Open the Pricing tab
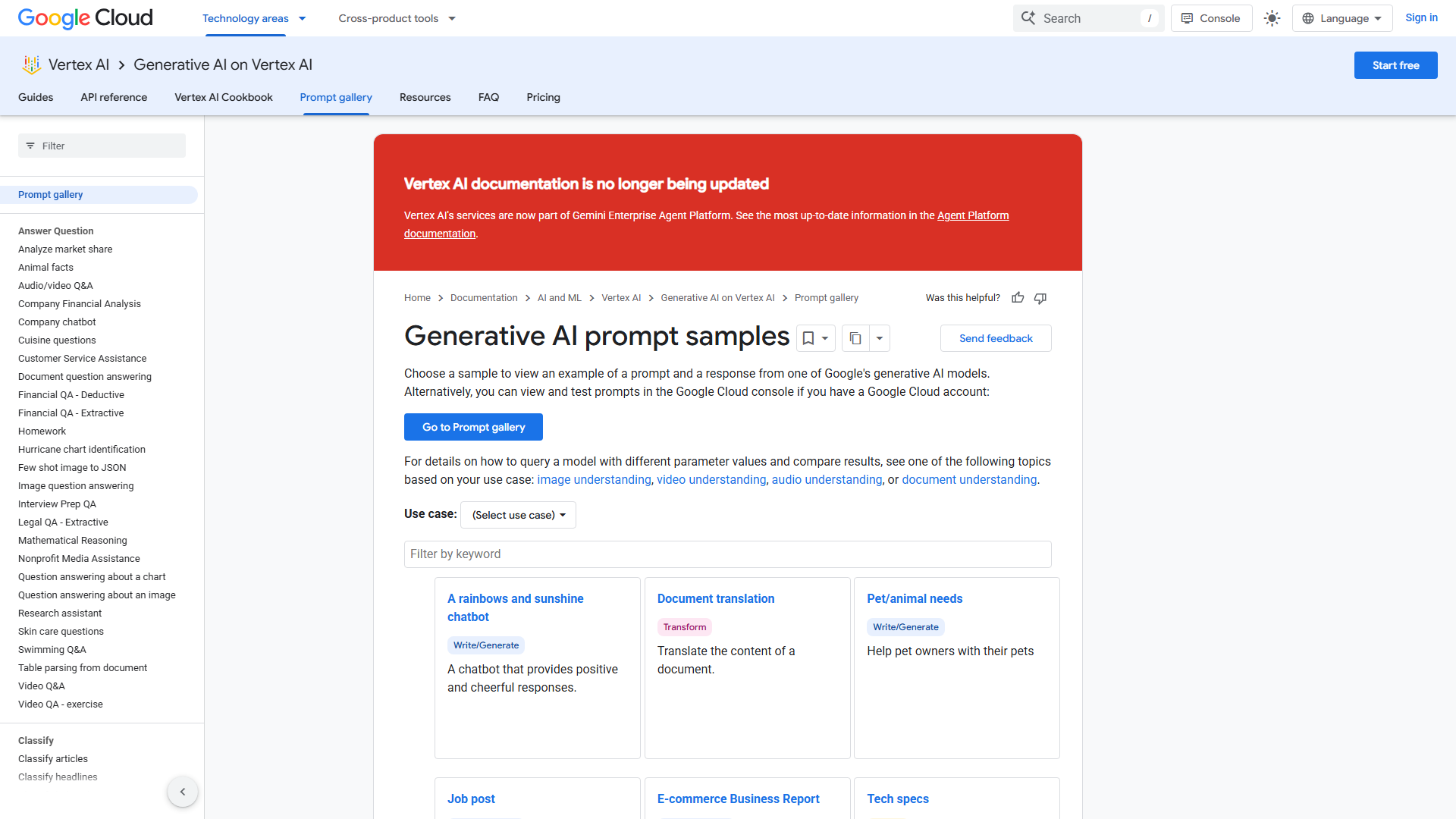The image size is (1456, 819). point(543,97)
